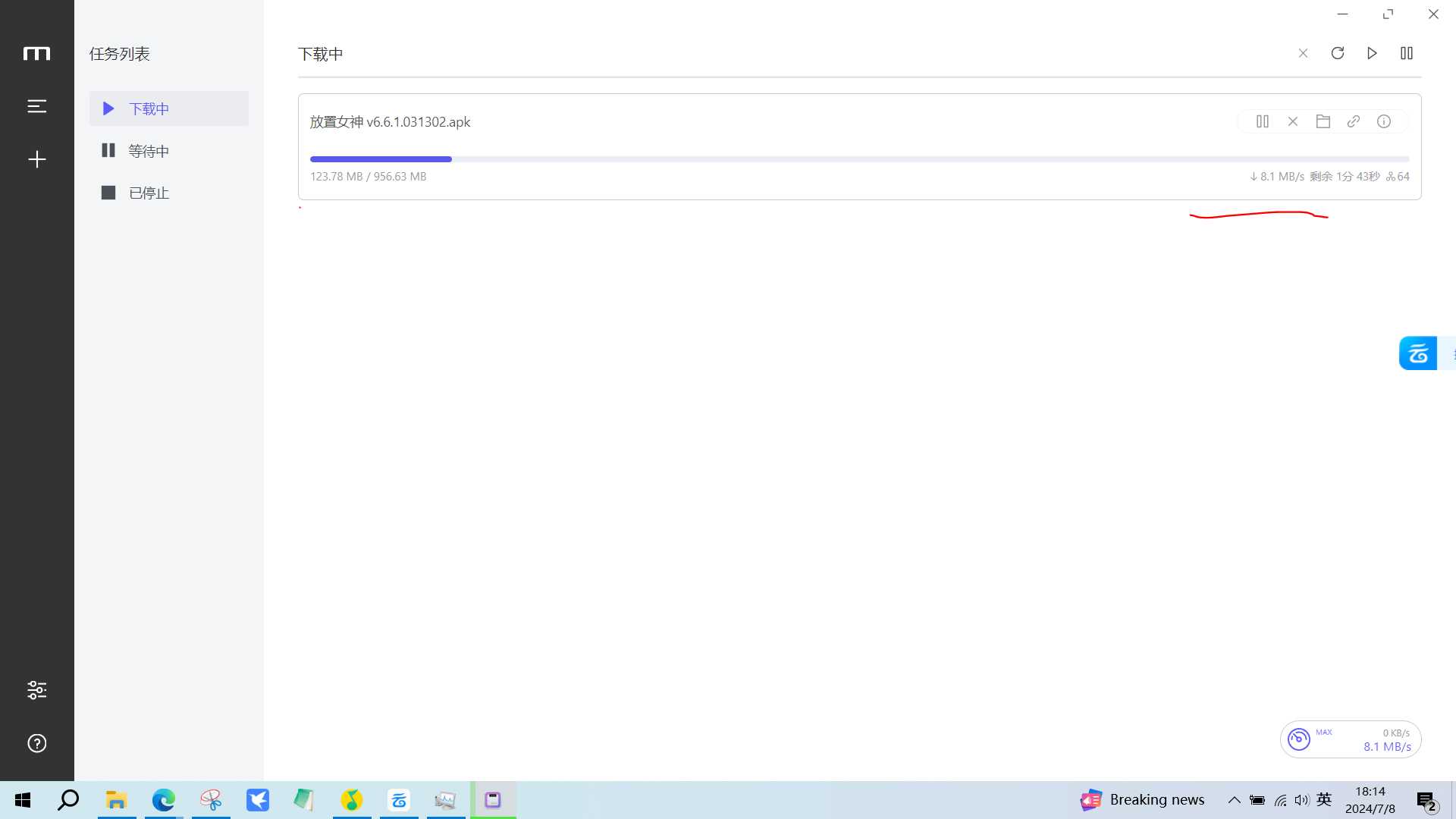Maximize the Motrix window

pos(1388,14)
